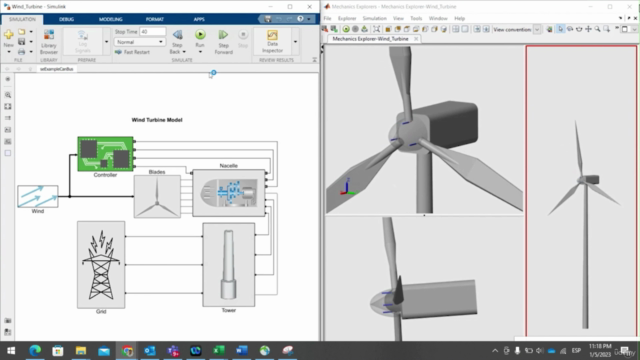640x360 pixels.
Task: Open the Help menu in Mechanics Explorers
Action: [x=460, y=18]
